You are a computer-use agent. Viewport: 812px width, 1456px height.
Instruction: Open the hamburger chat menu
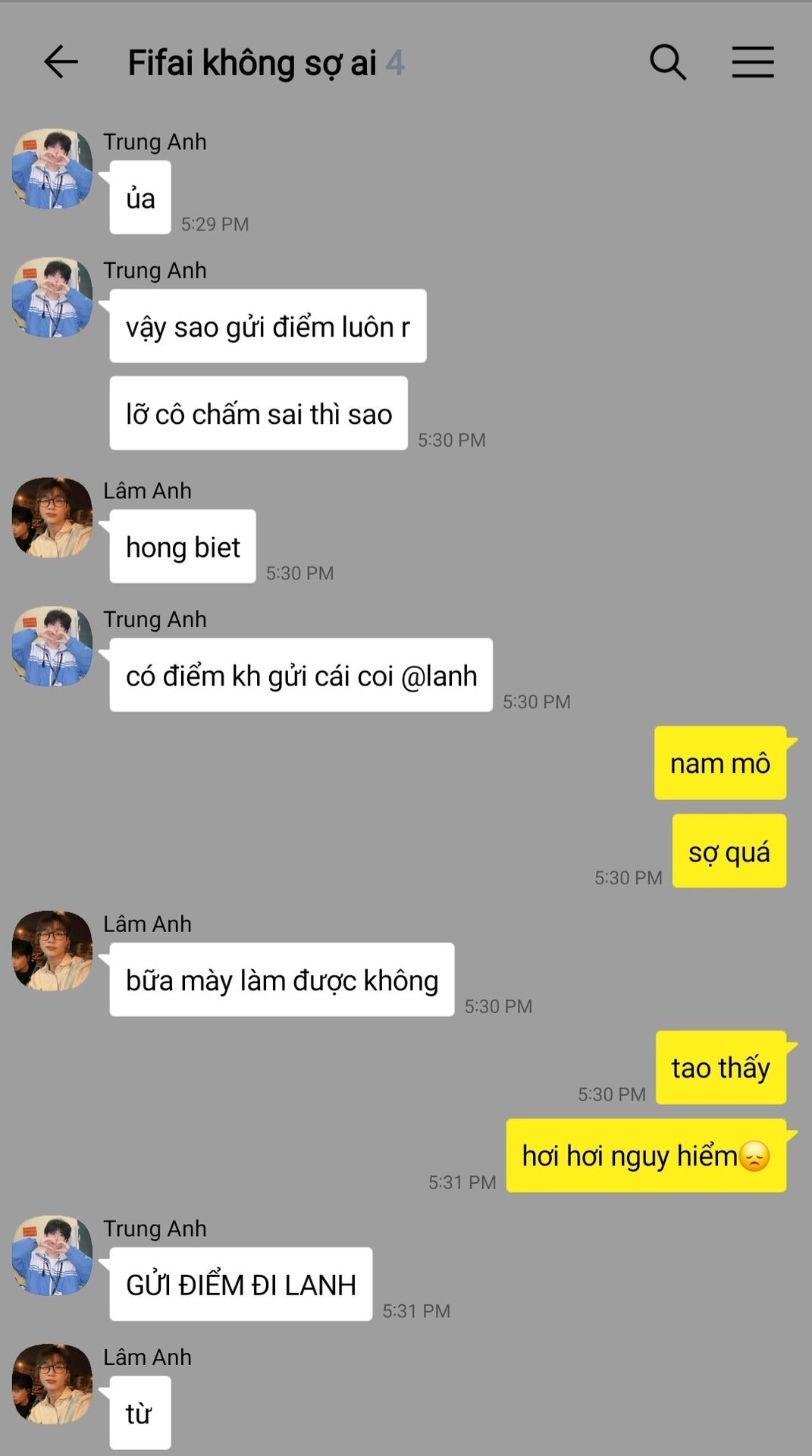pos(753,62)
